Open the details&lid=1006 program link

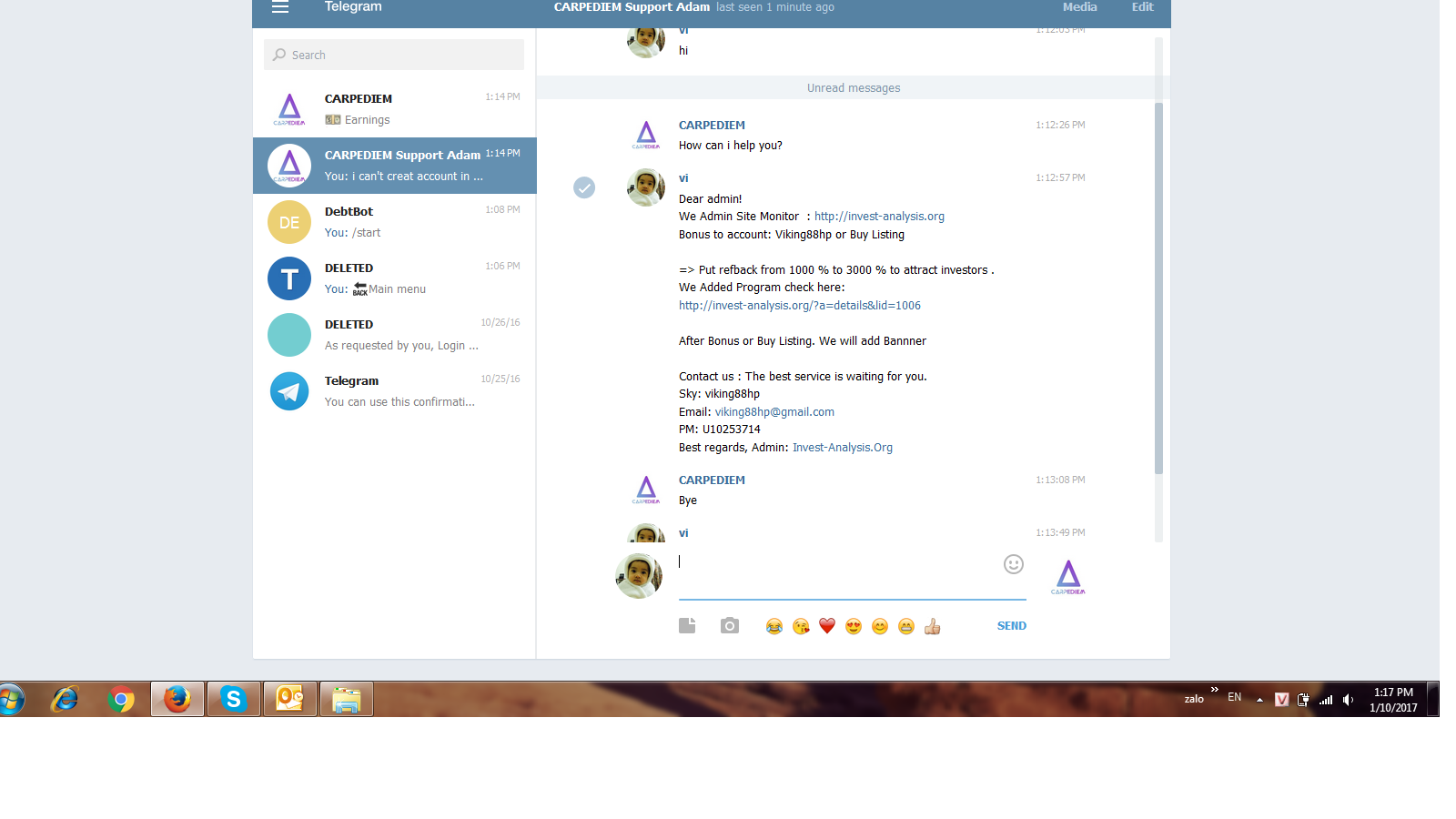pos(800,306)
